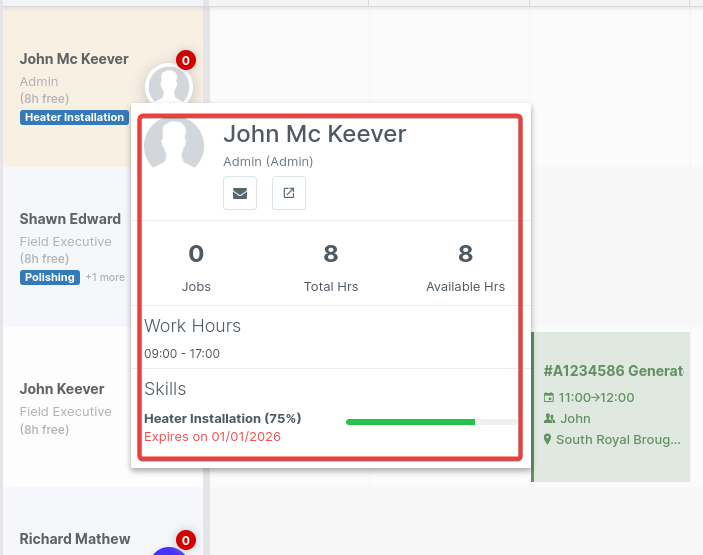703x555 pixels.
Task: Click the email envelope icon in popup
Action: (x=240, y=193)
